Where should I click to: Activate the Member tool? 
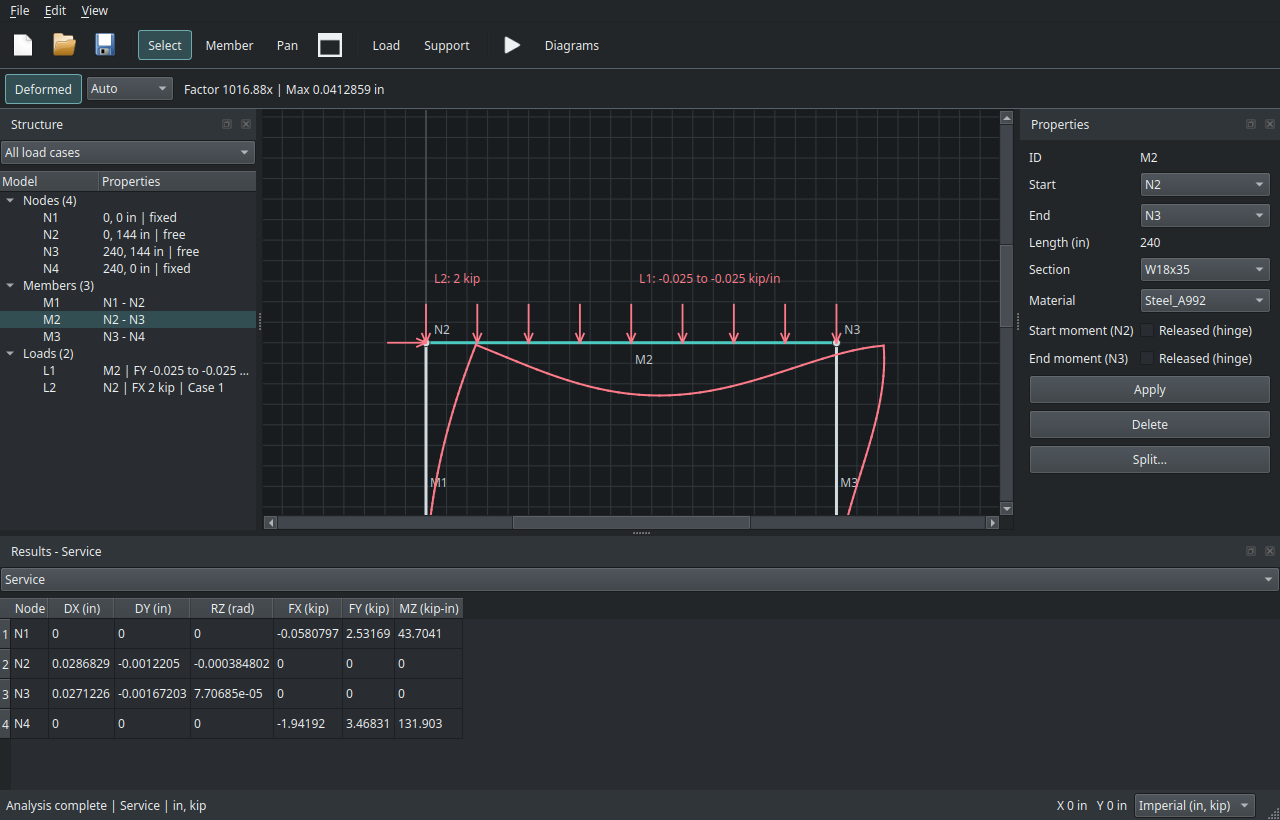coord(229,45)
